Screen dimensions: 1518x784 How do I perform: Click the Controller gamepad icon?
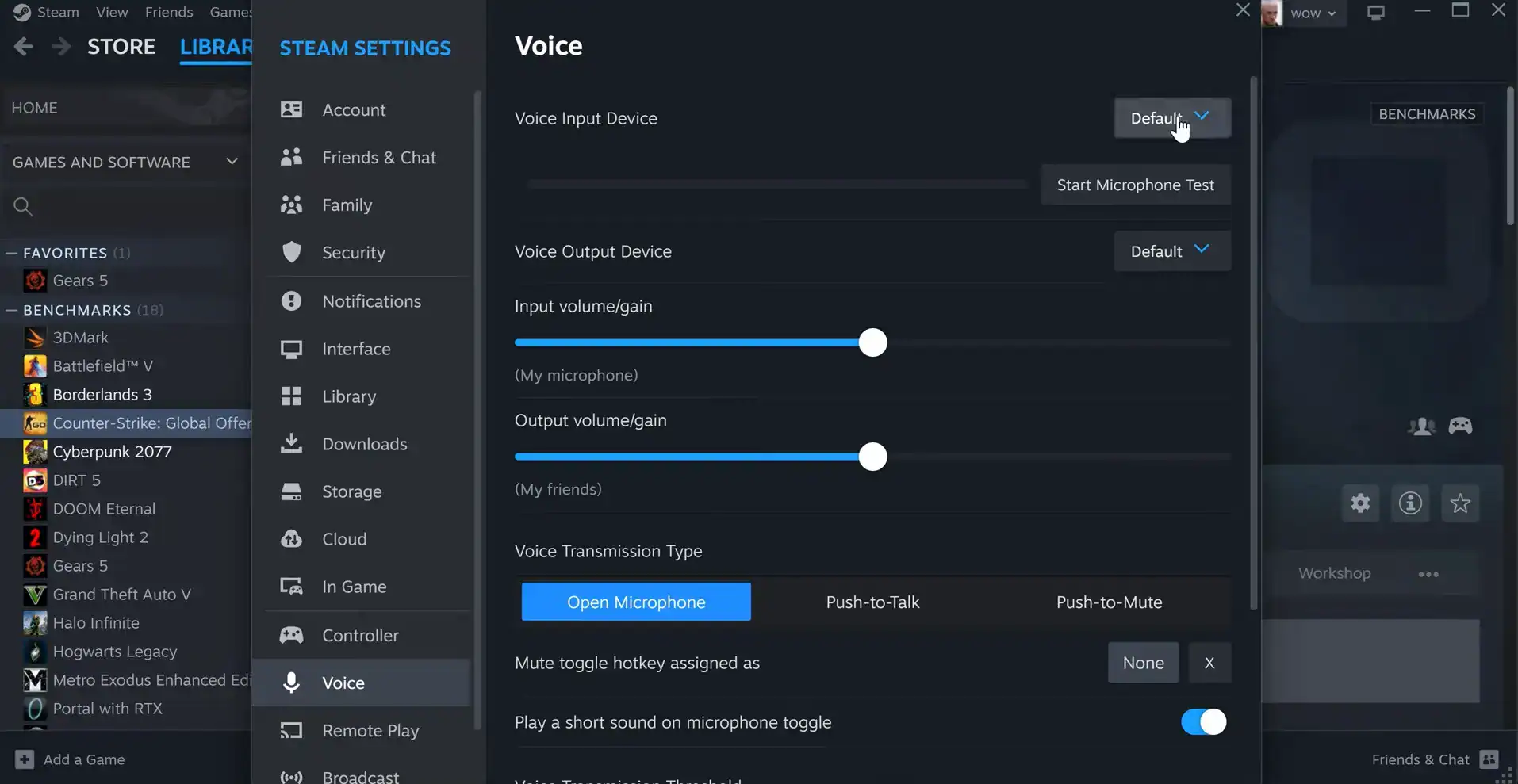point(291,635)
